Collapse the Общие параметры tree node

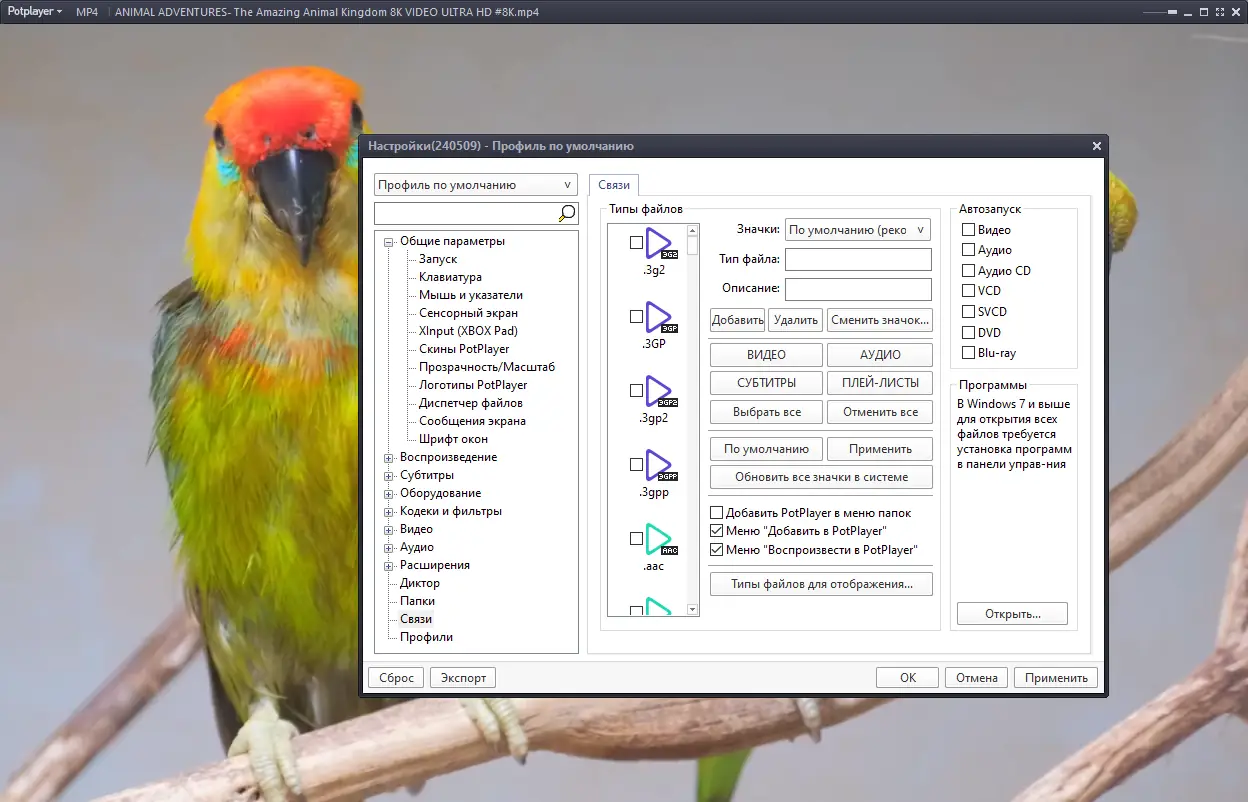389,241
